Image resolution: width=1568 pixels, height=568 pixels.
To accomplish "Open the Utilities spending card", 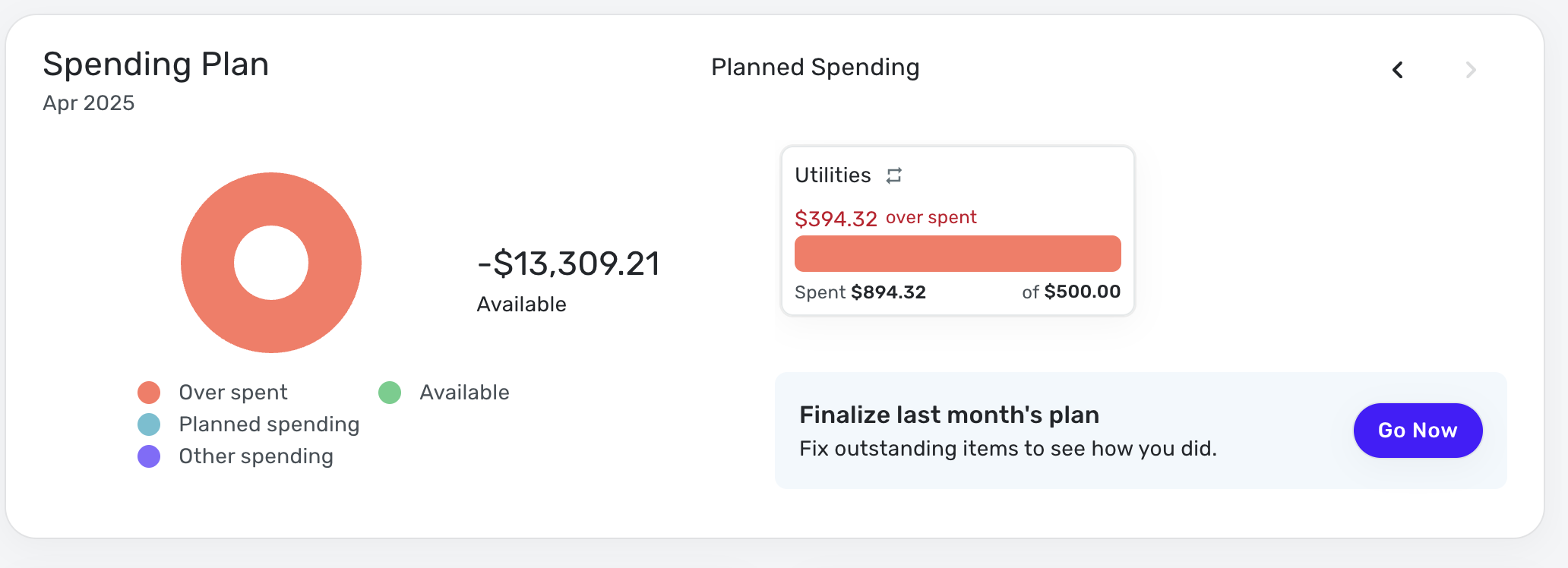I will [x=958, y=231].
